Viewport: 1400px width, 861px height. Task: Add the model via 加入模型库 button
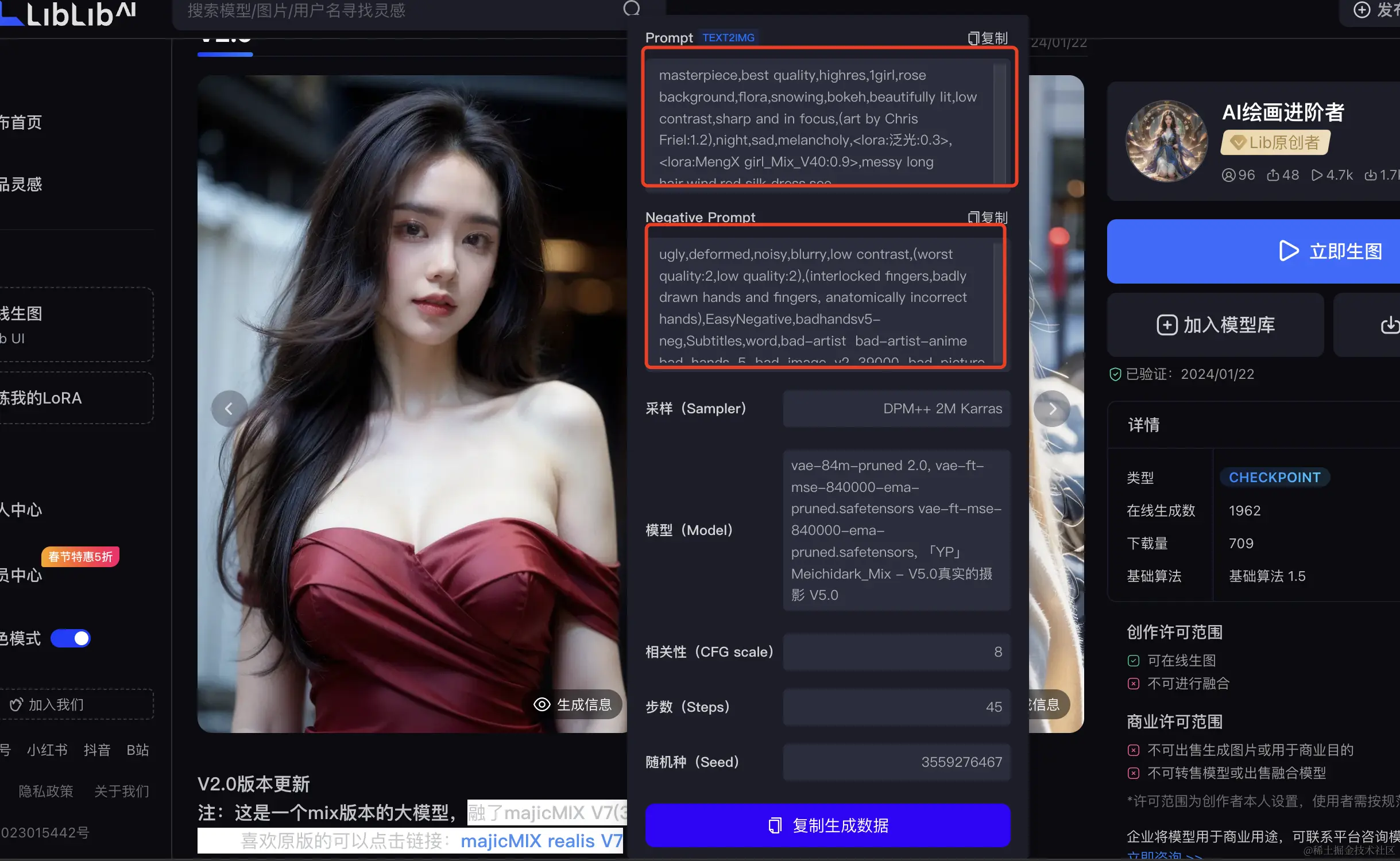[1215, 325]
